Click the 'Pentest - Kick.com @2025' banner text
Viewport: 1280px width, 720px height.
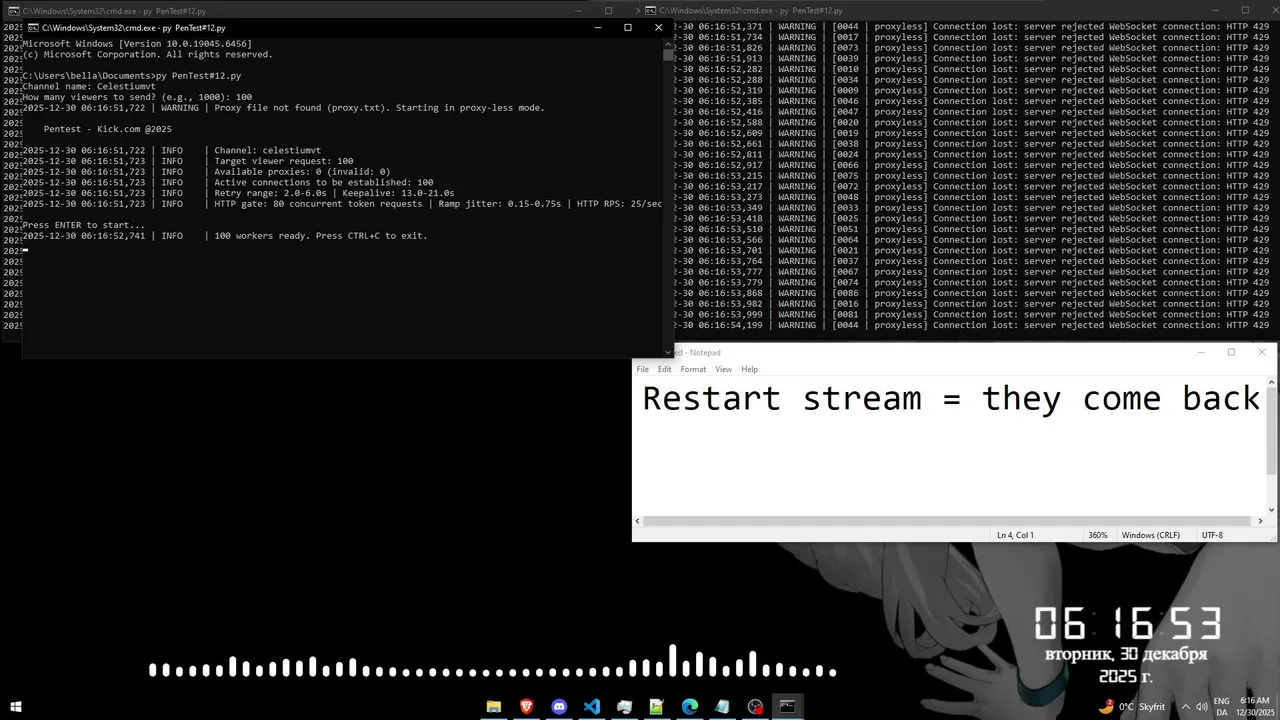coord(108,129)
